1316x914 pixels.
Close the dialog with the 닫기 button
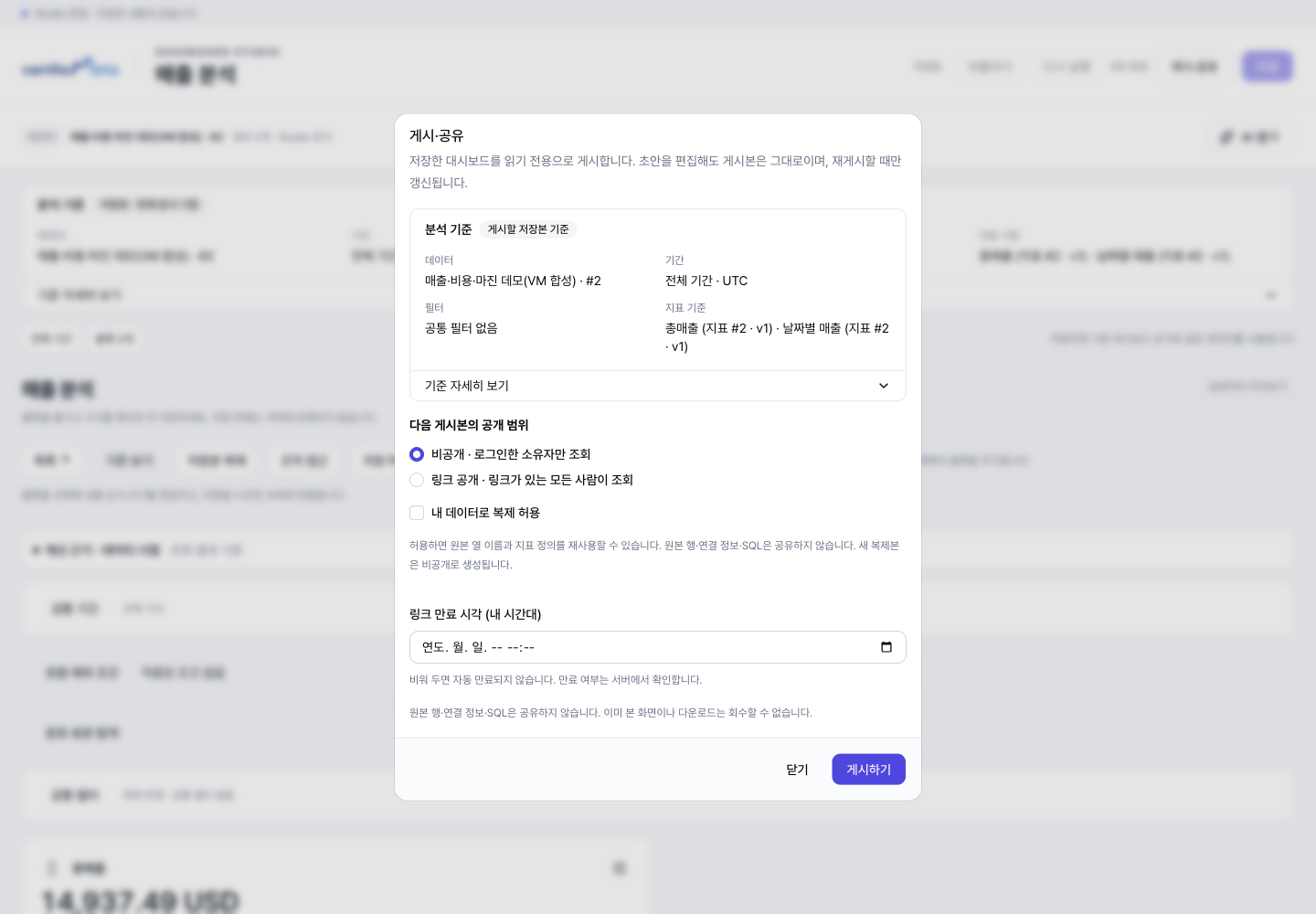pyautogui.click(x=797, y=770)
